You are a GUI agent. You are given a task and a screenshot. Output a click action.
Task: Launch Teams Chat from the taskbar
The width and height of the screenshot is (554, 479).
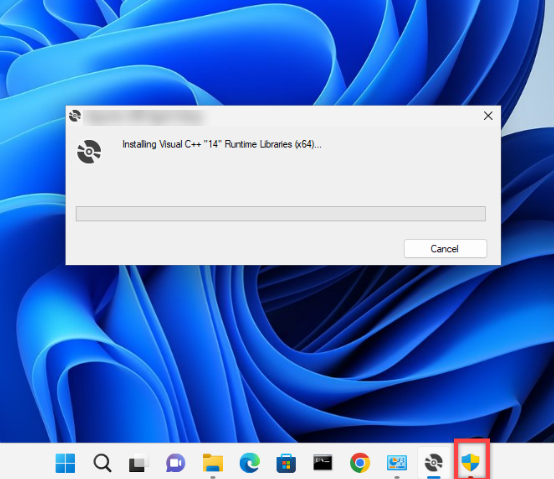(176, 463)
